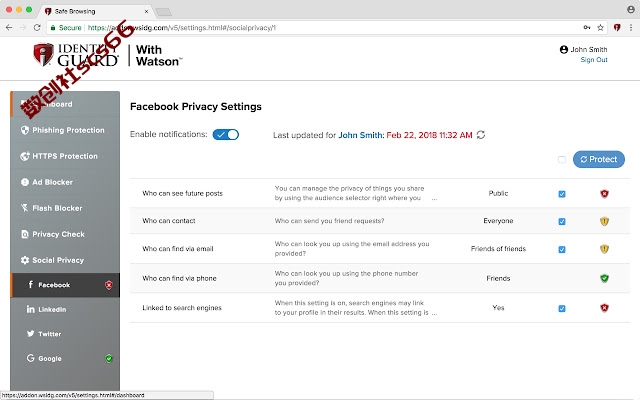Expand truncated search engines description ellipsis
This screenshot has height=400, width=640.
click(434, 313)
